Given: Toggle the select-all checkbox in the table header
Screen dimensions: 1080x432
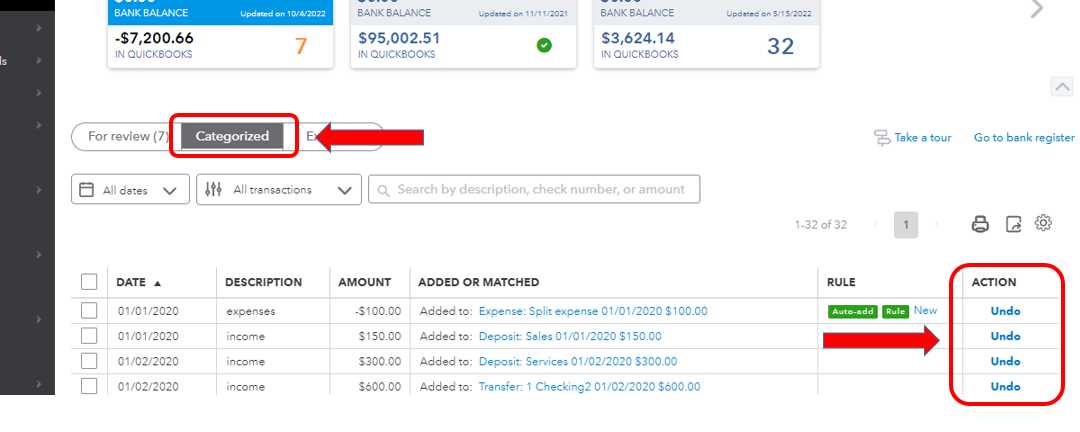Looking at the screenshot, I should coord(89,282).
